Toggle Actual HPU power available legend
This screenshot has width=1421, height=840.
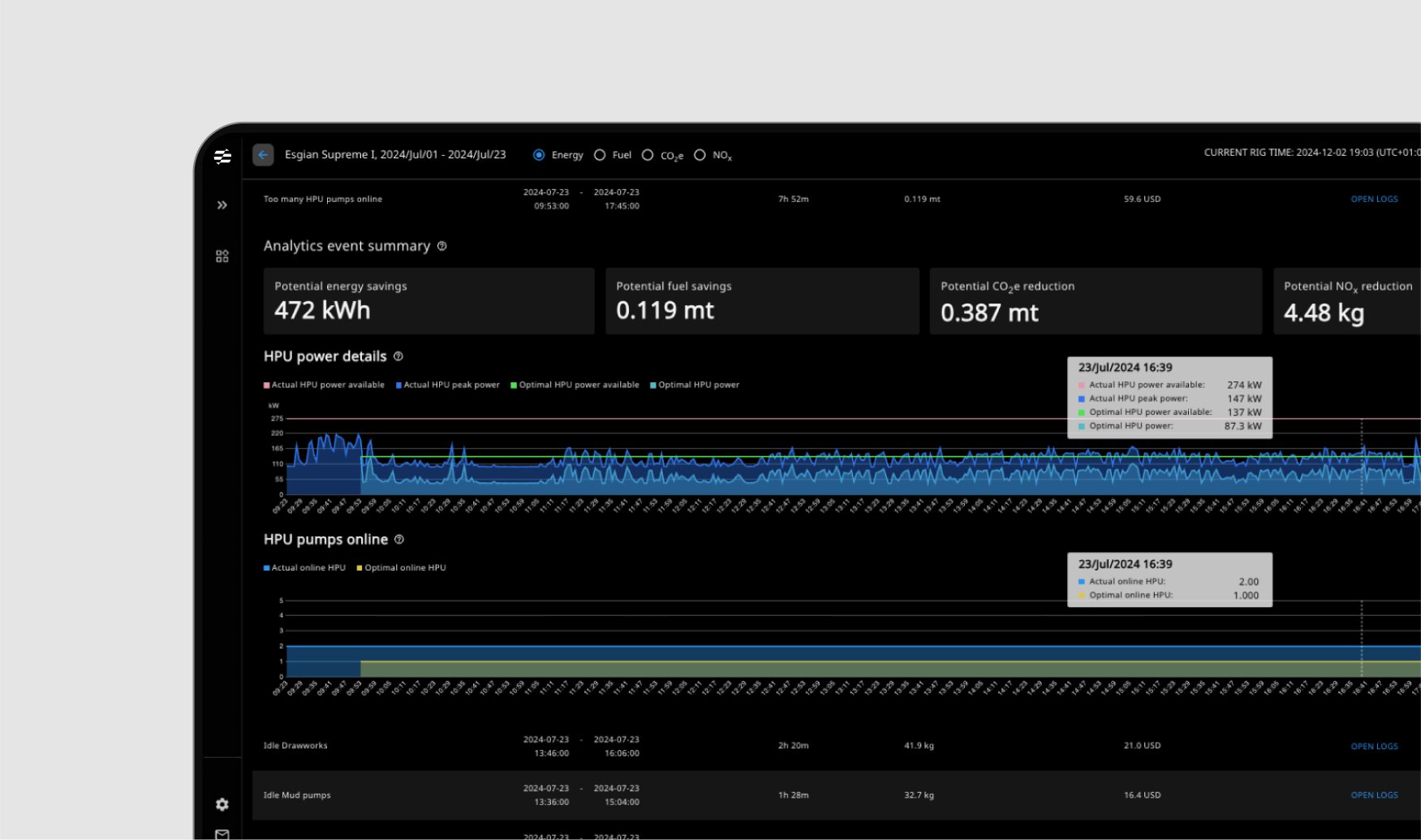point(325,385)
